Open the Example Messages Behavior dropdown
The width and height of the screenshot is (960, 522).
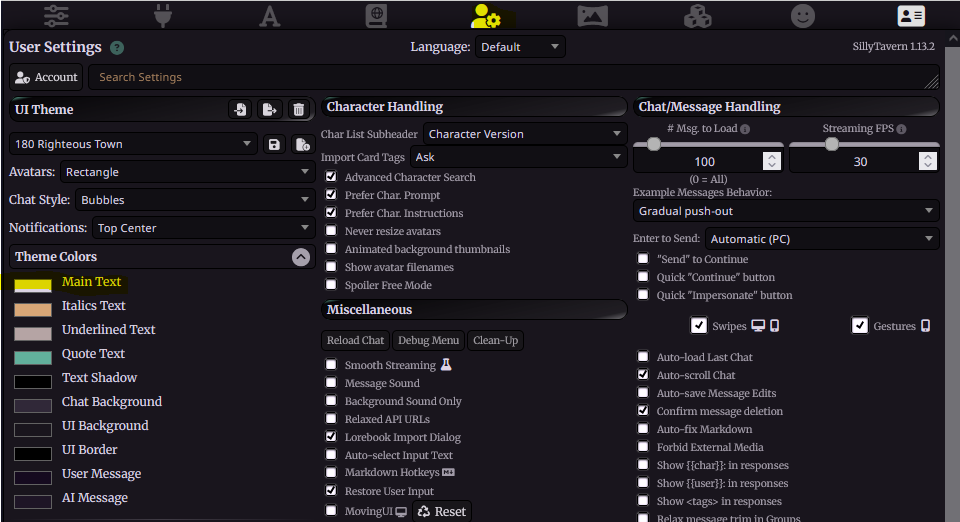pyautogui.click(x=786, y=211)
